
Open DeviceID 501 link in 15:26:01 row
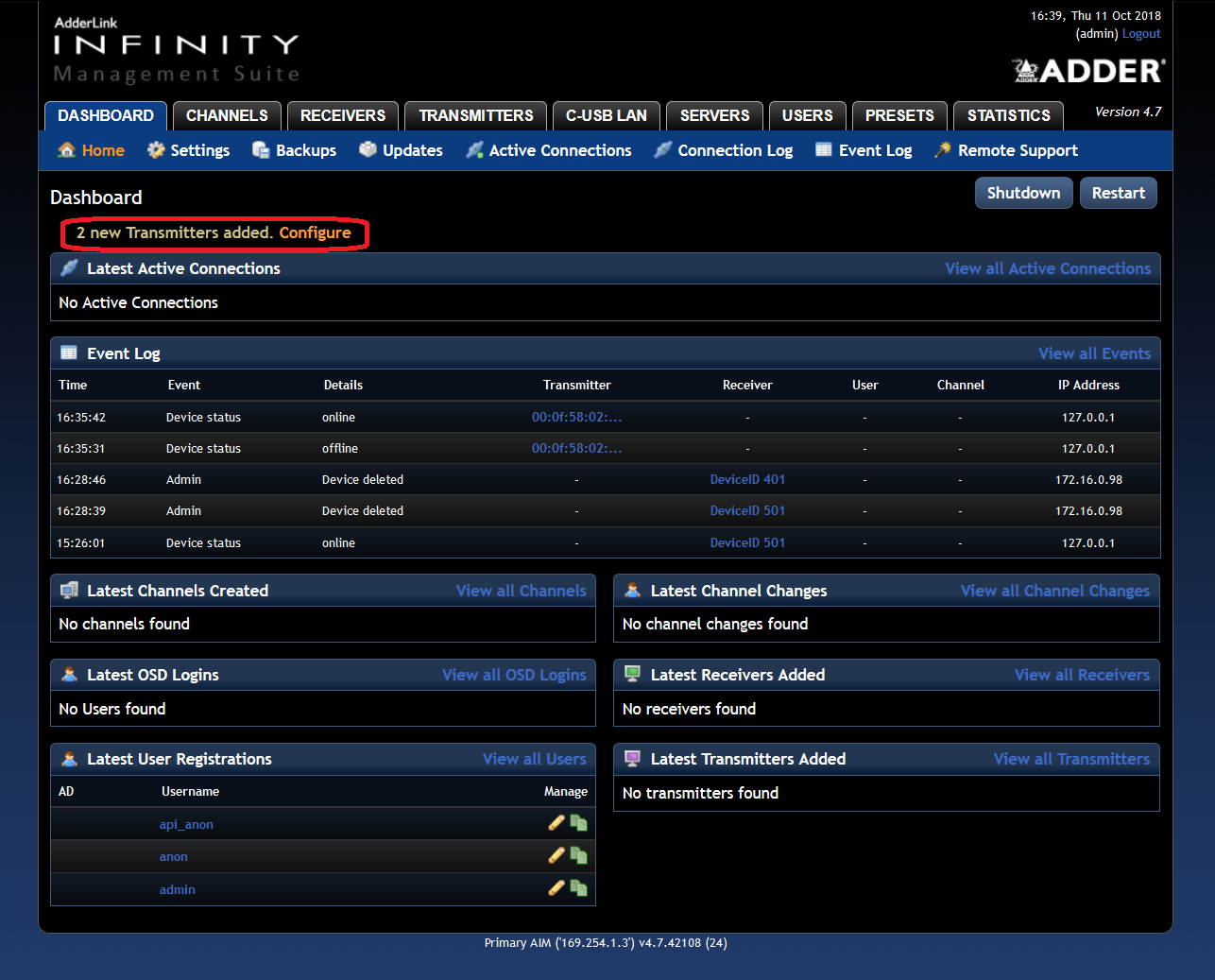747,542
